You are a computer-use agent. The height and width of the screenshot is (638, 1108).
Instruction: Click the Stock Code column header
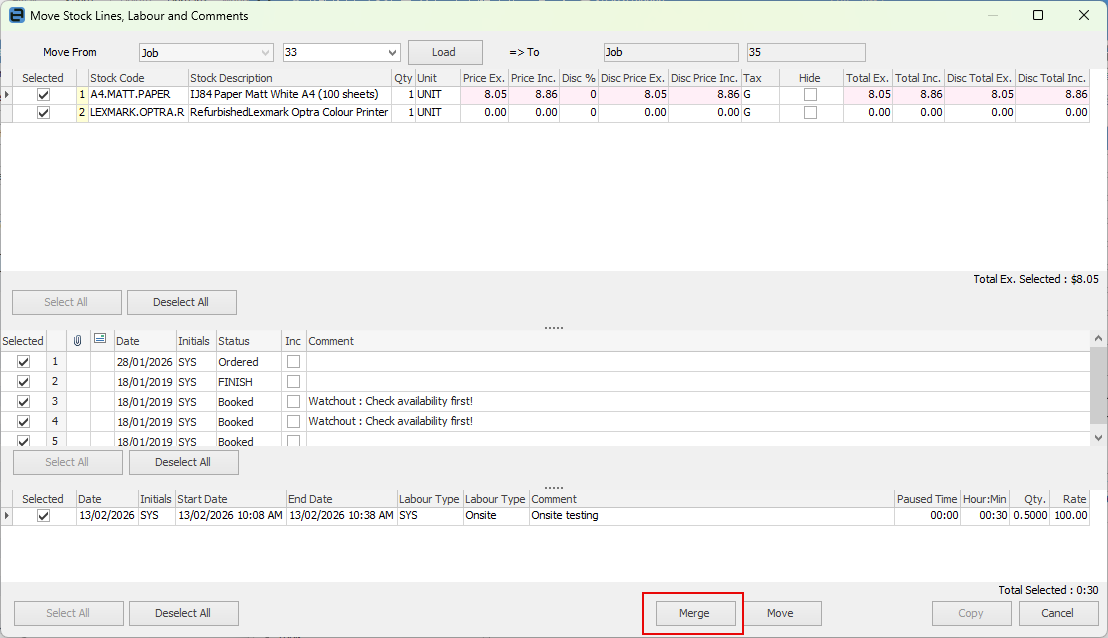pyautogui.click(x=138, y=78)
